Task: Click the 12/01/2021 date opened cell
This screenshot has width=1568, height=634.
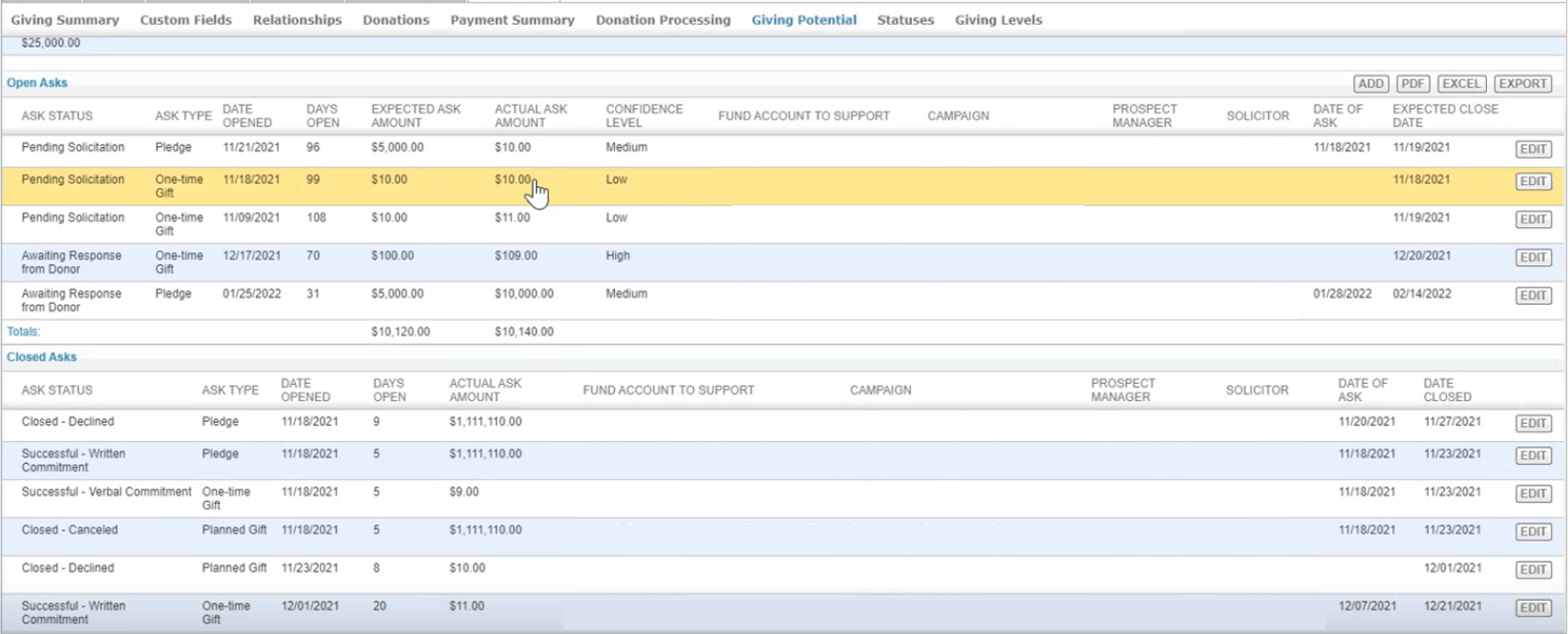Action: coord(310,606)
